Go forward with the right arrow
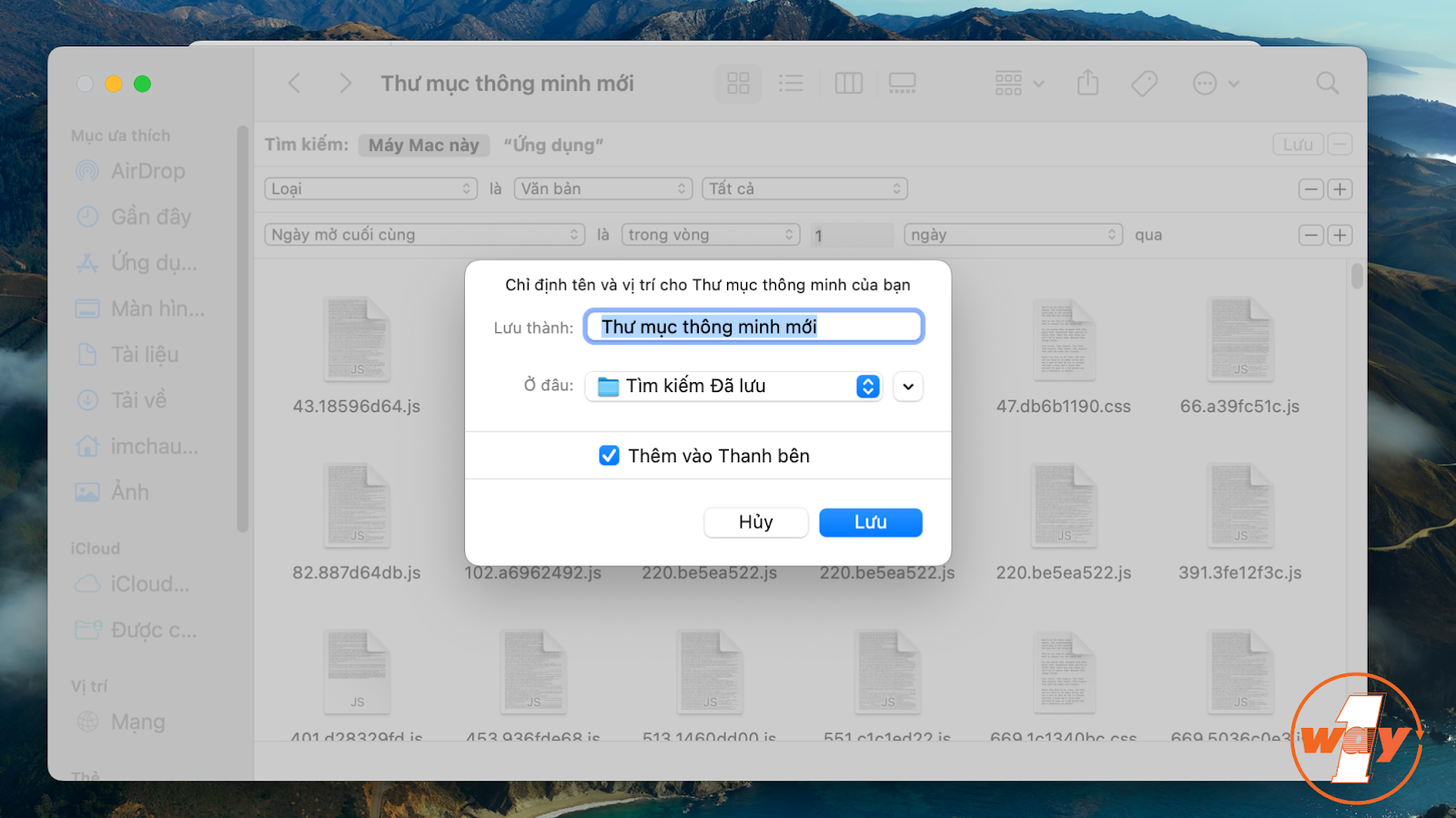 pos(345,84)
